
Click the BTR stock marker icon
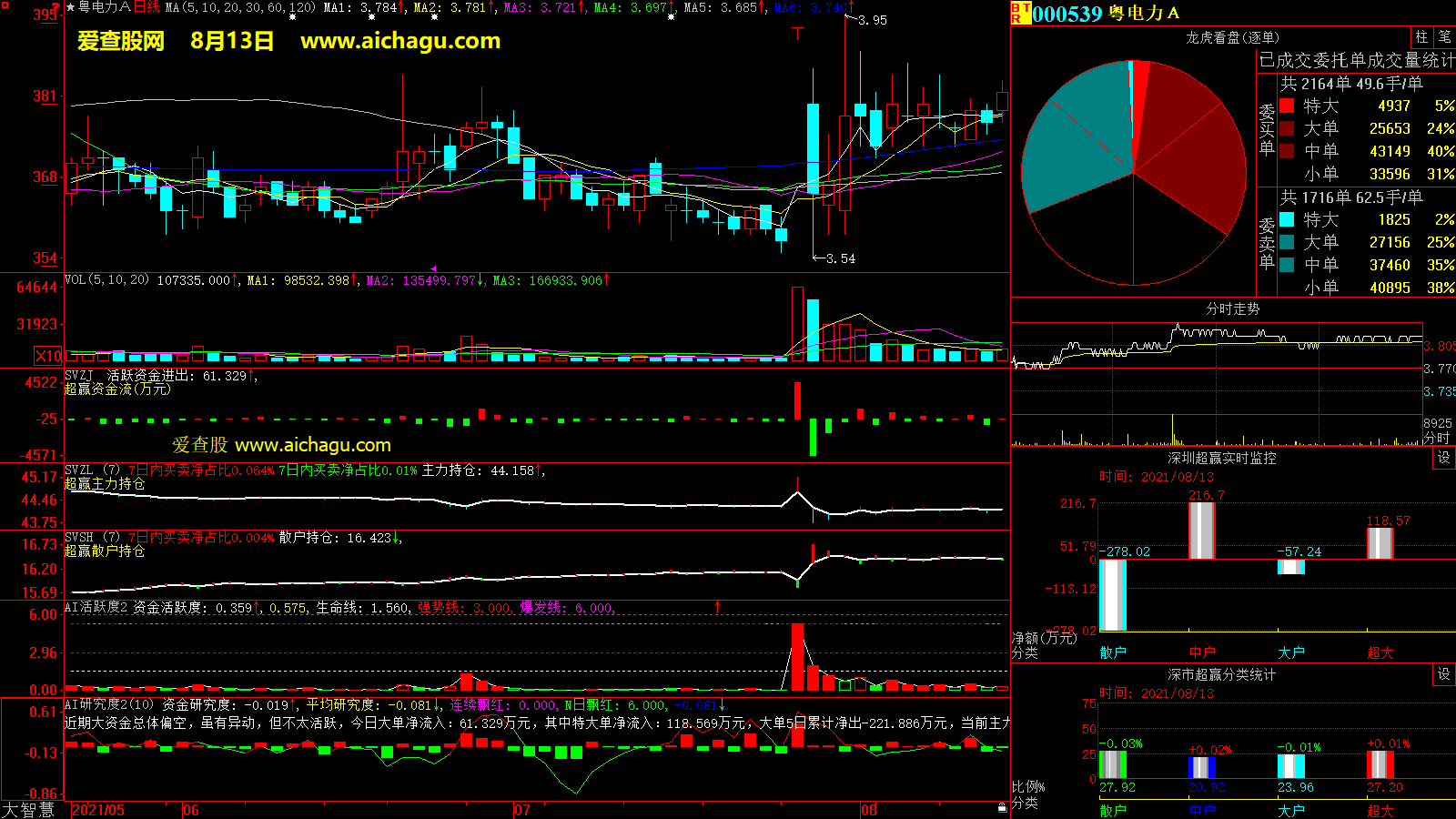point(1019,13)
